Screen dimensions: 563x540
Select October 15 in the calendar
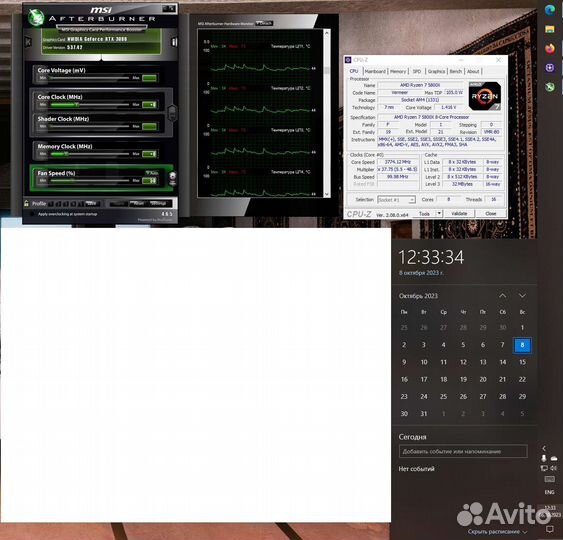pyautogui.click(x=522, y=362)
